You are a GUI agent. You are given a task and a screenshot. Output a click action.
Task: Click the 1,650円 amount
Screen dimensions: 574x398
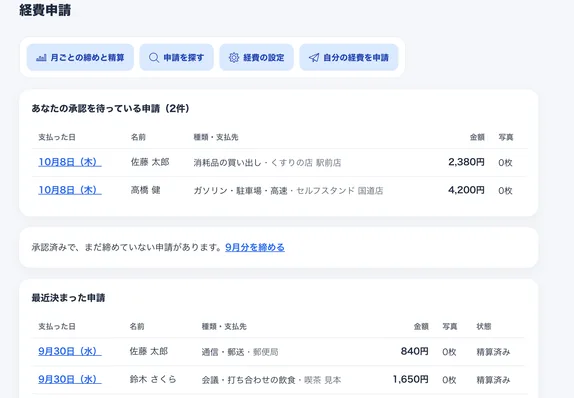410,379
